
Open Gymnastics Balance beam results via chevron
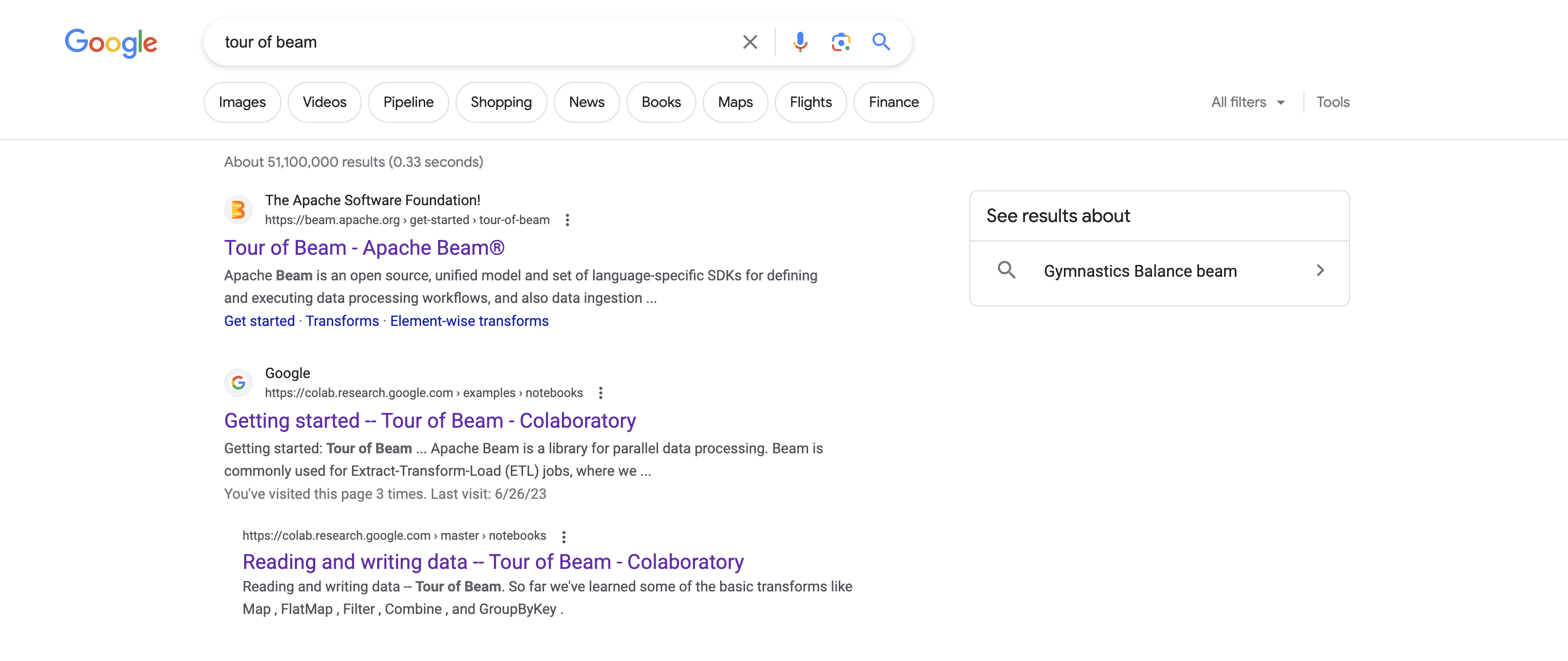click(x=1321, y=270)
